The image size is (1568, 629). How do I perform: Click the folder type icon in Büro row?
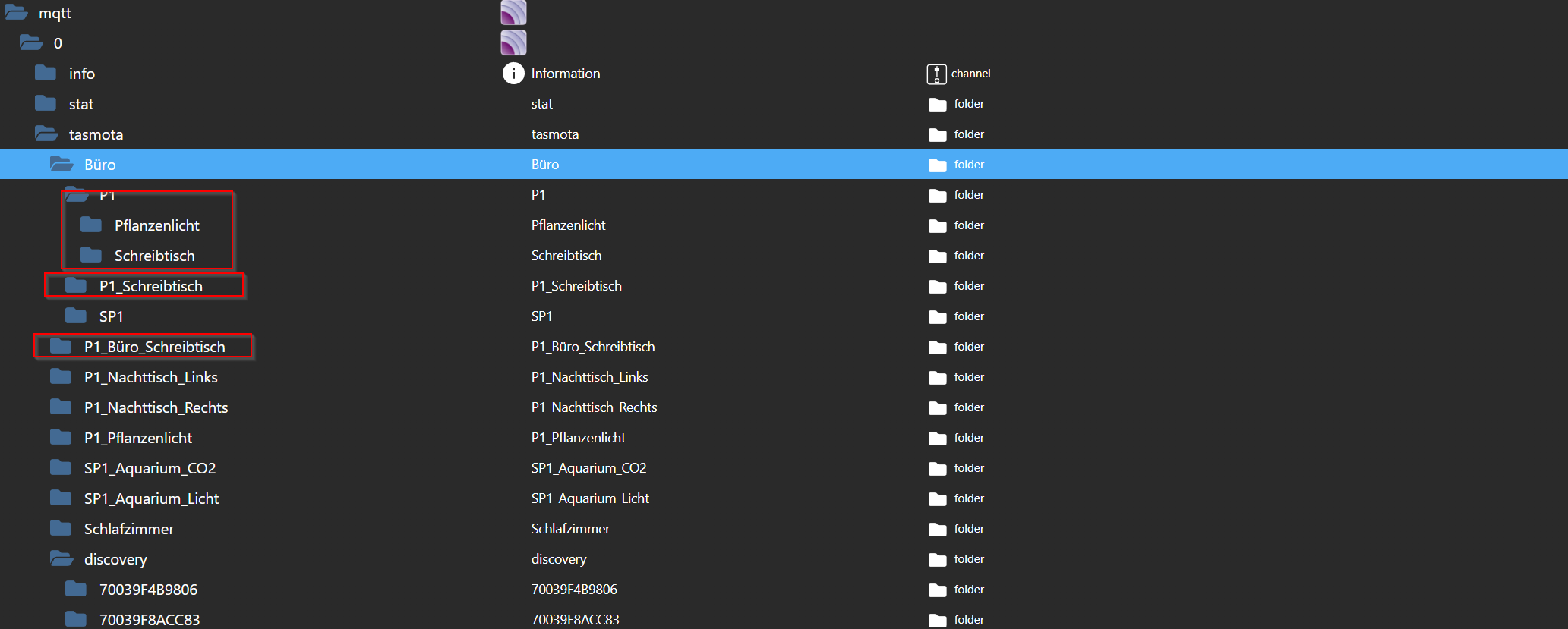tap(937, 165)
